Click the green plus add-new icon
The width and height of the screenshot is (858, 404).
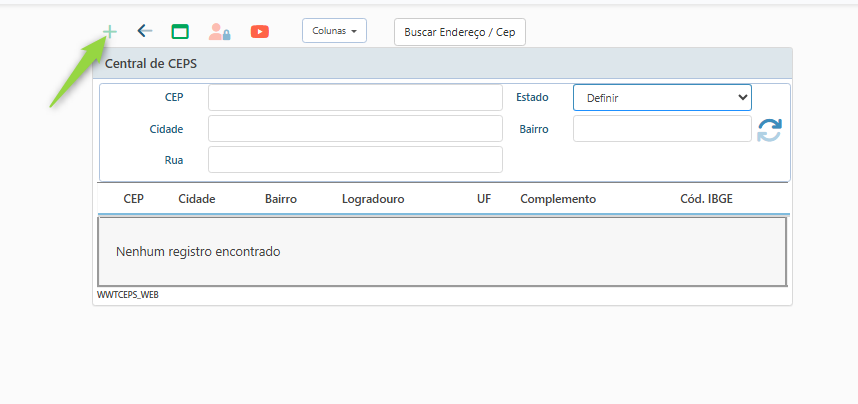[x=110, y=31]
